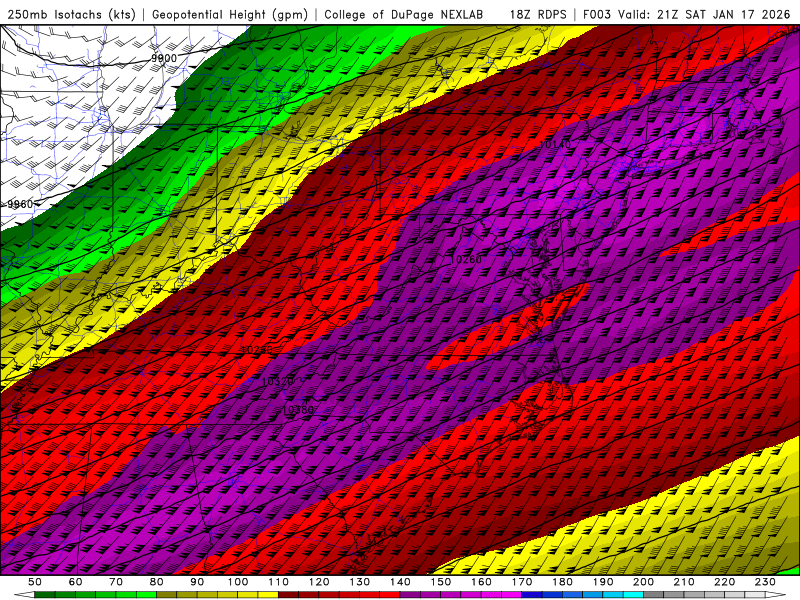
Task: Select the cyan swatch just before 200
Action: [633, 595]
